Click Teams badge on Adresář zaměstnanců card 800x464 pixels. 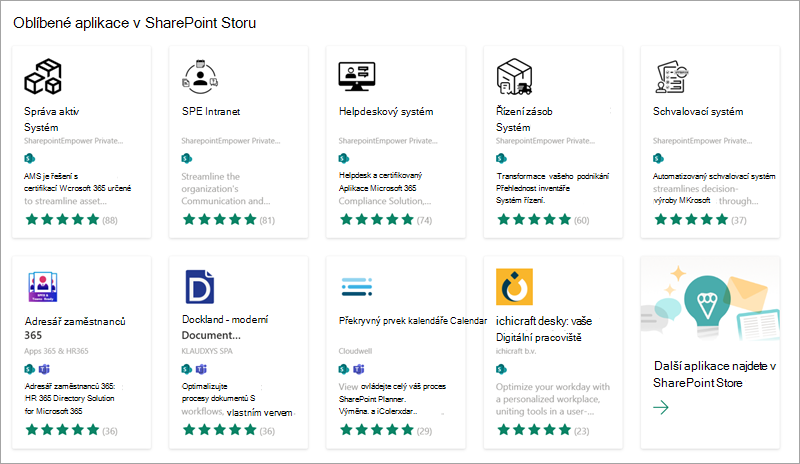pos(44,369)
